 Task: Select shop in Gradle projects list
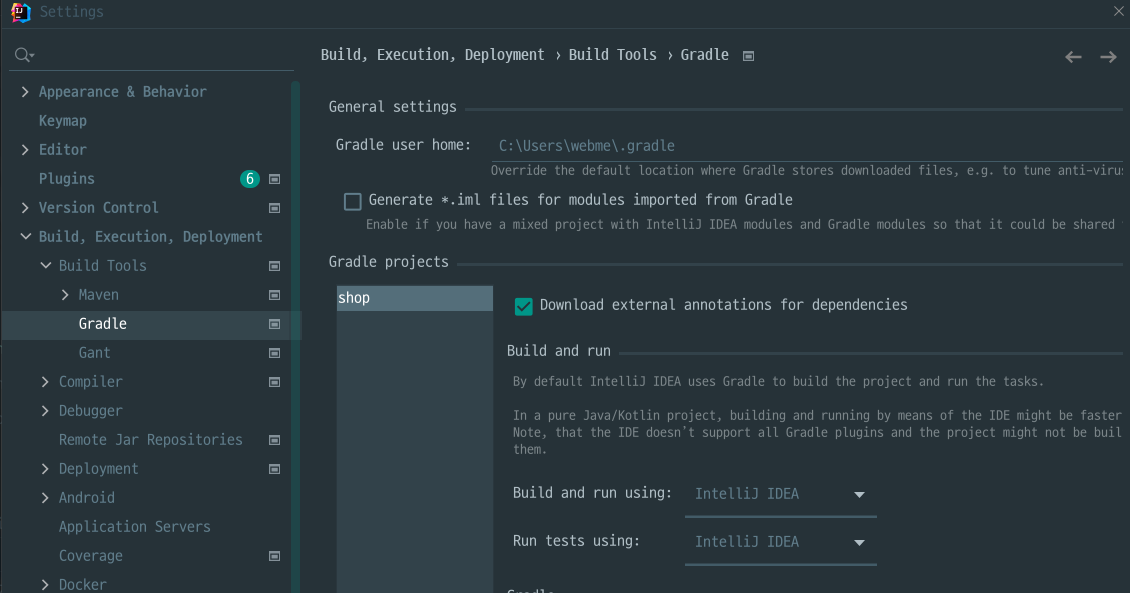[414, 298]
